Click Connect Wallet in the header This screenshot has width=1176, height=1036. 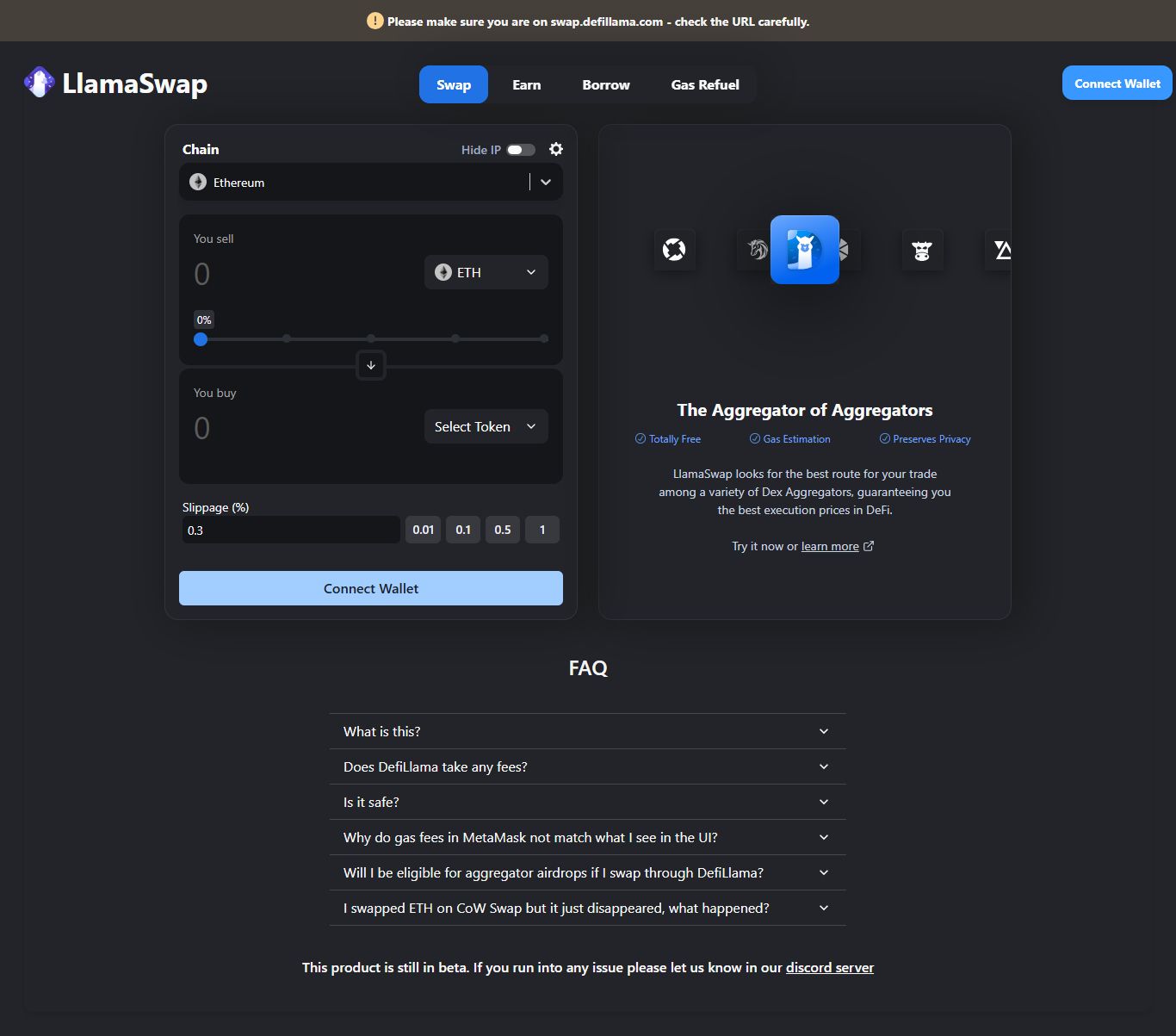[x=1117, y=84]
